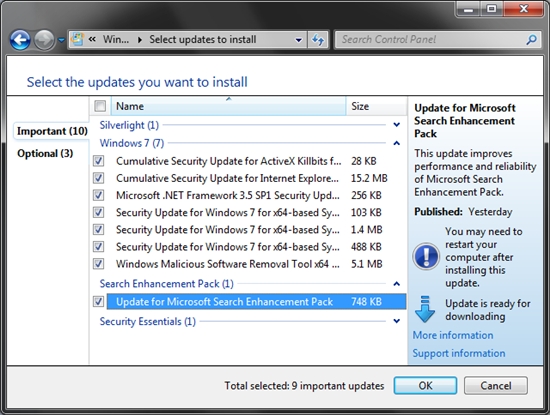The height and width of the screenshot is (415, 550).
Task: Click the '748 KB' size value
Action: [x=366, y=301]
